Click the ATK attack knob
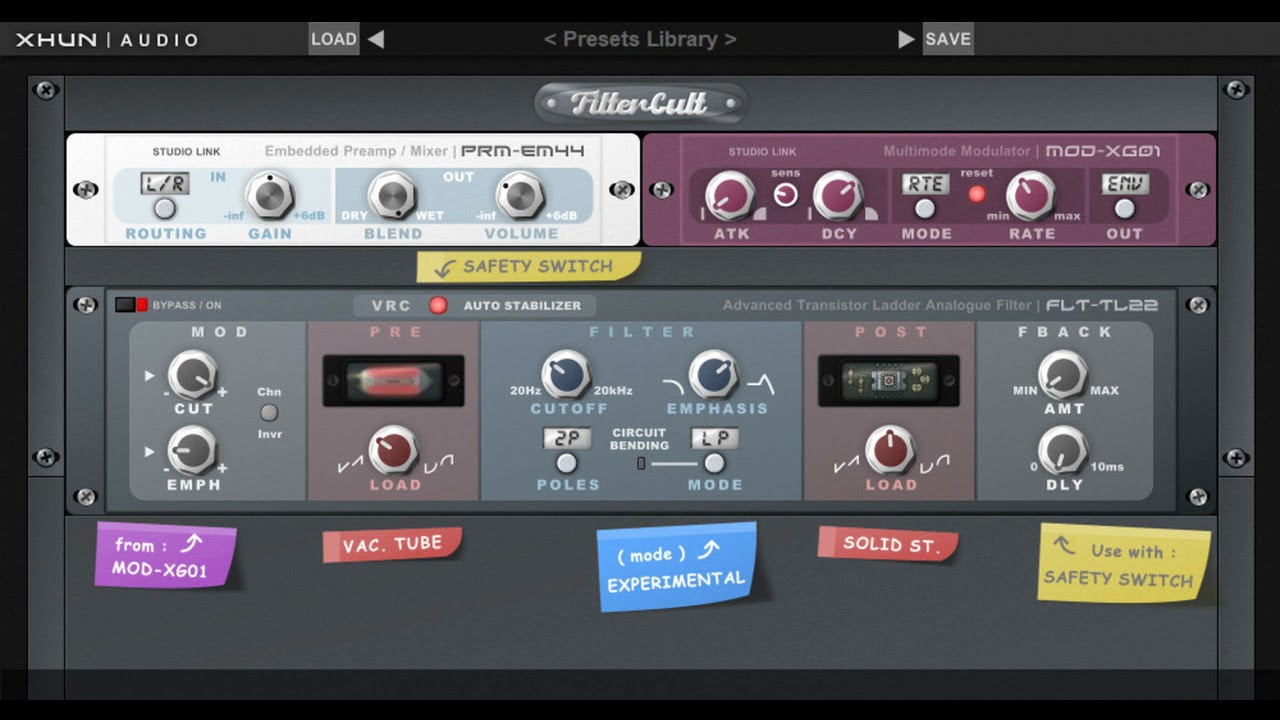The height and width of the screenshot is (720, 1280). tap(730, 195)
